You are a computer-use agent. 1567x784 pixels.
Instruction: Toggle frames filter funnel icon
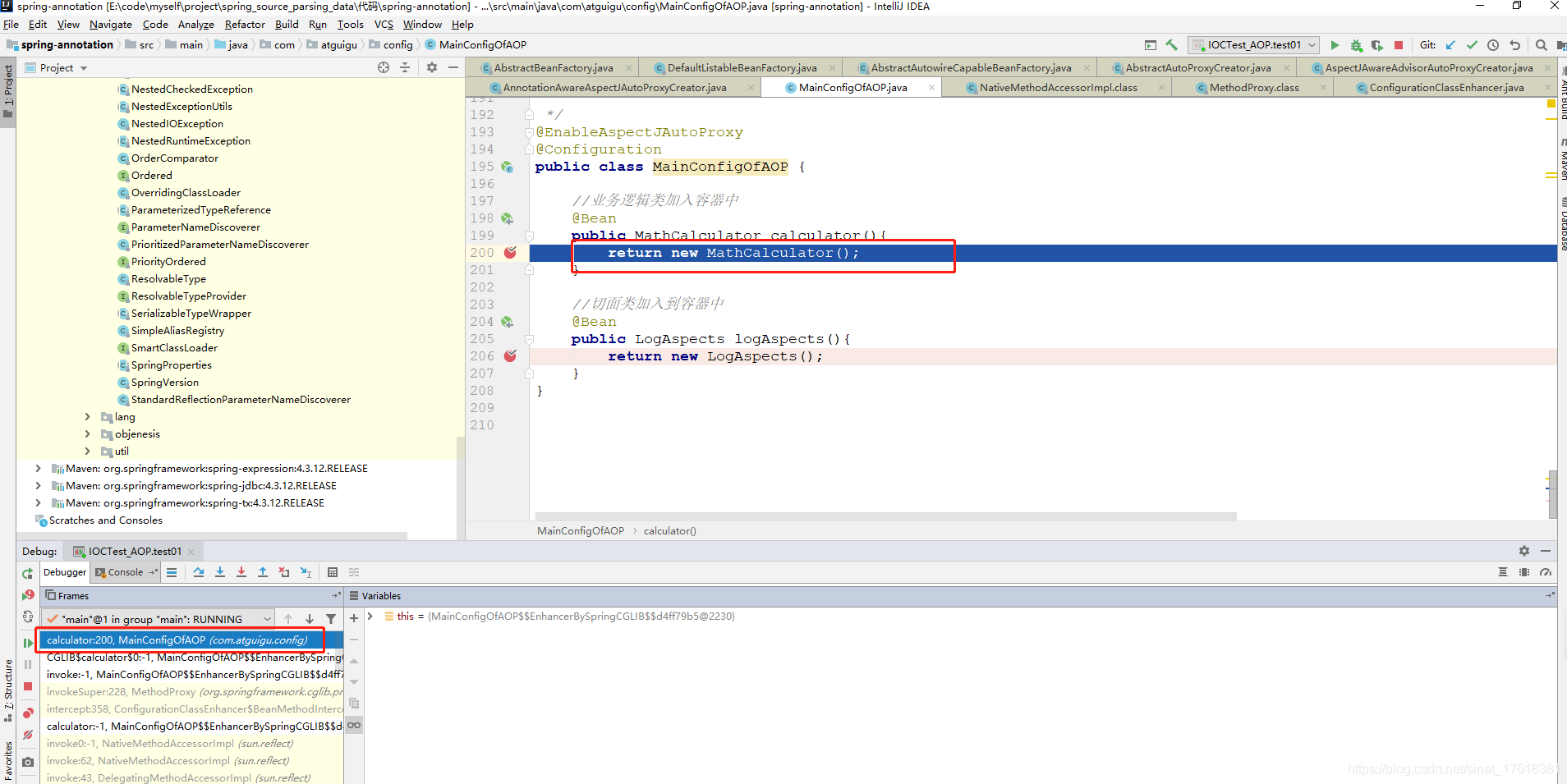(x=331, y=619)
